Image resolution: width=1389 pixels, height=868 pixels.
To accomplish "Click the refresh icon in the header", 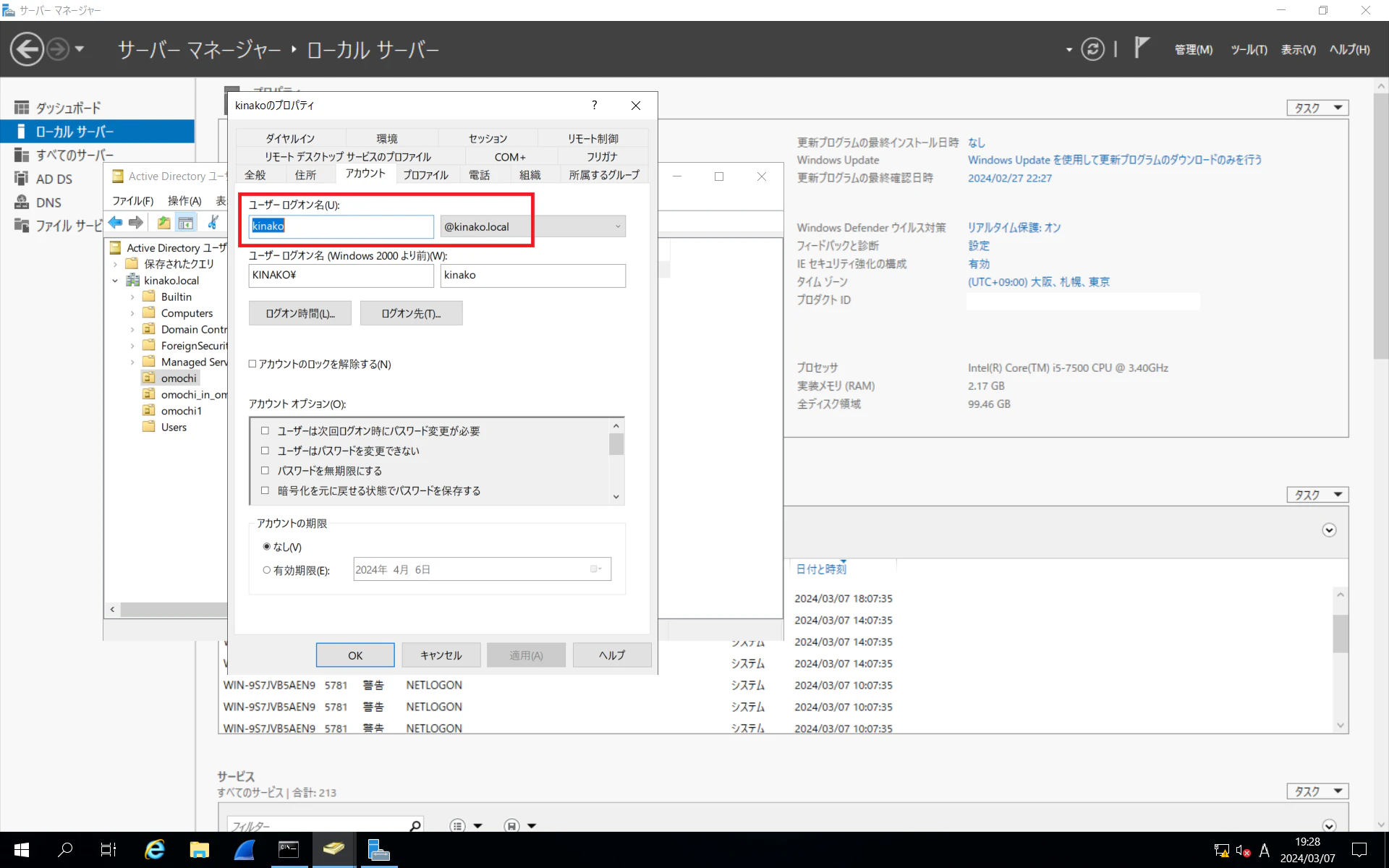I will pos(1092,49).
